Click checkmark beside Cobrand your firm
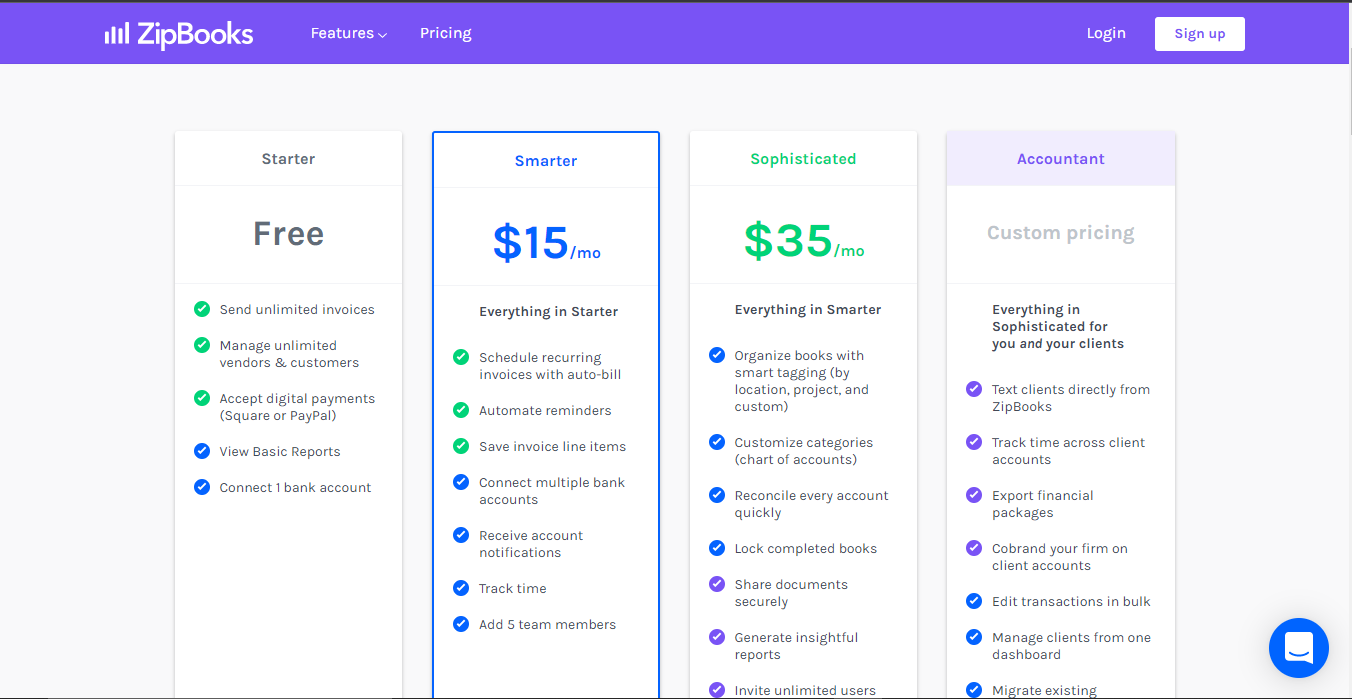The width and height of the screenshot is (1352, 699). [974, 548]
